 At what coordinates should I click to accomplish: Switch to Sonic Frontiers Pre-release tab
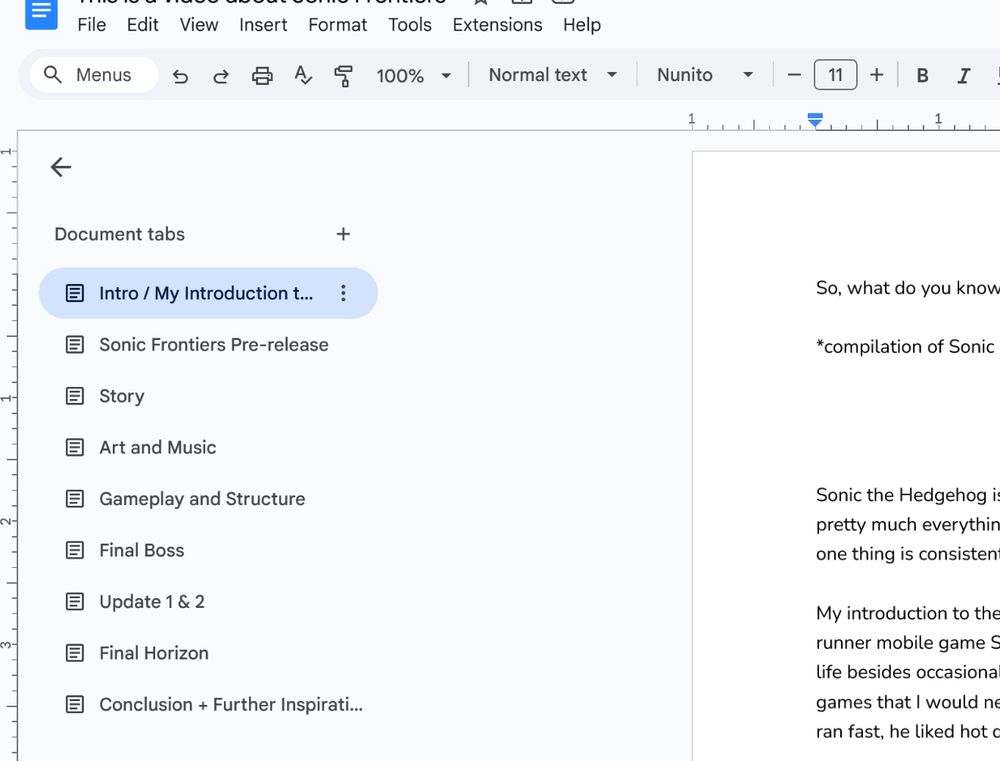pos(208,344)
